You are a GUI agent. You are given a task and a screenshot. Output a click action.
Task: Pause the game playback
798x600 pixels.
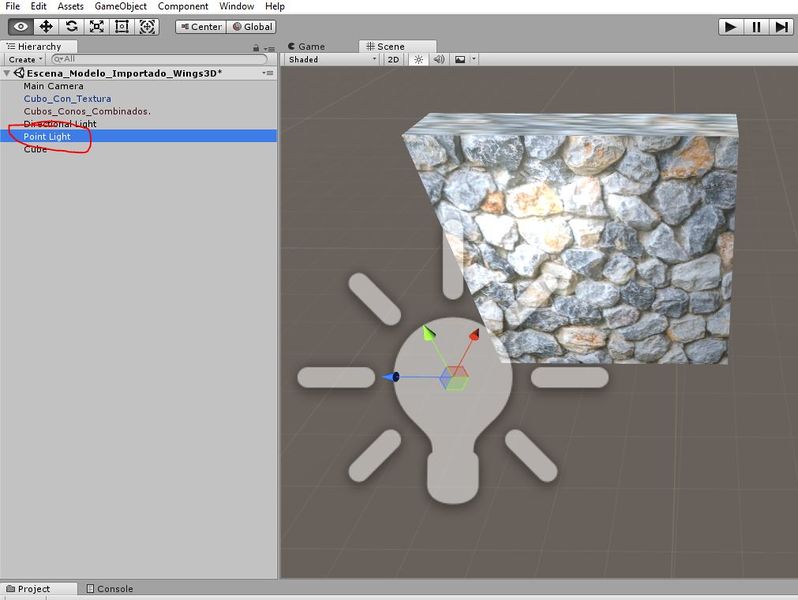tap(756, 27)
